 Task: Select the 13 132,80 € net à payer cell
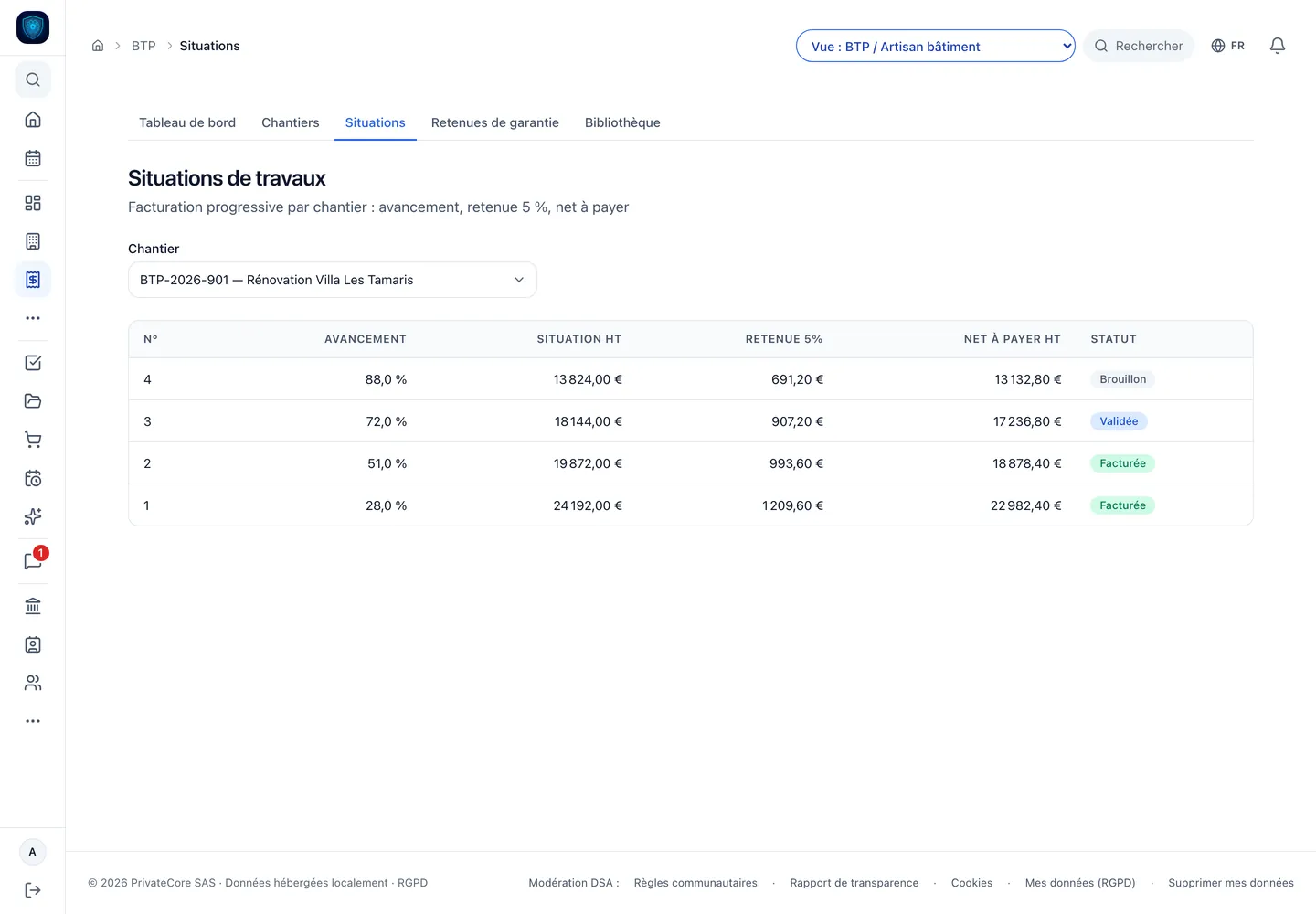[x=1028, y=379]
